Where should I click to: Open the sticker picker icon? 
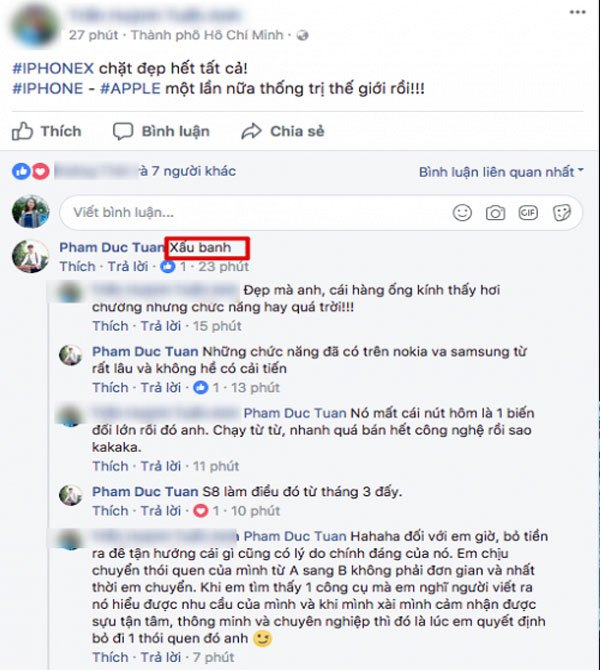point(562,213)
